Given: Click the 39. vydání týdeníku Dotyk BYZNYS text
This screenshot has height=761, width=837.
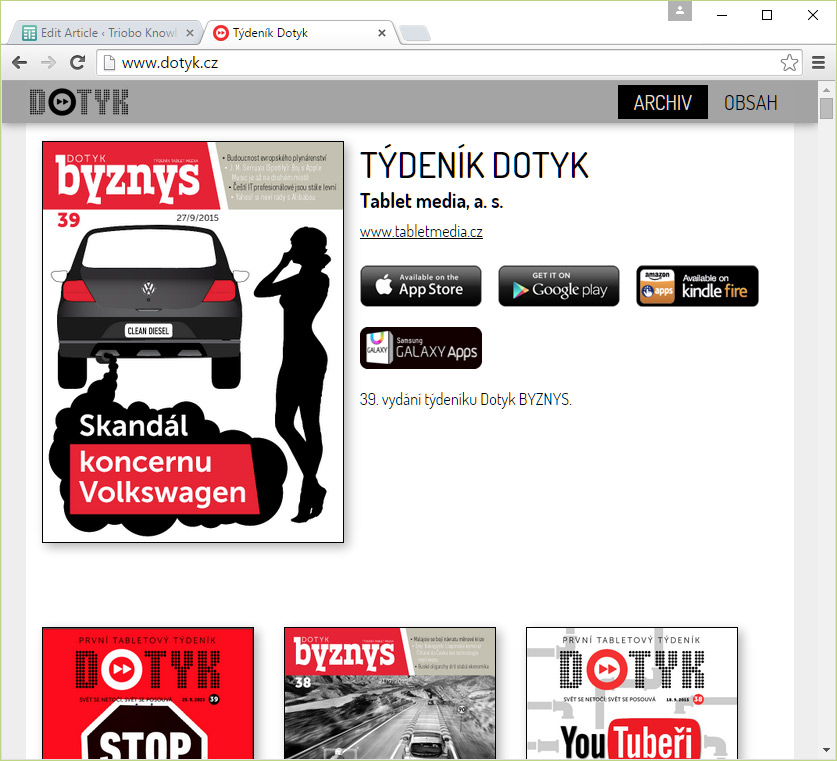Looking at the screenshot, I should point(465,399).
